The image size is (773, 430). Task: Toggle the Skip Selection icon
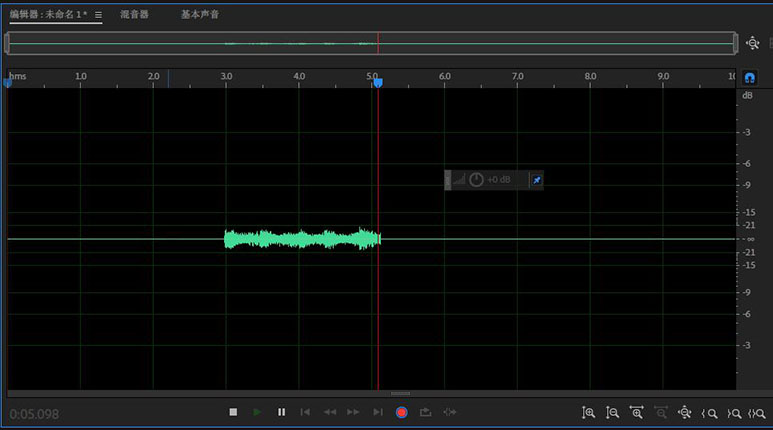(450, 412)
